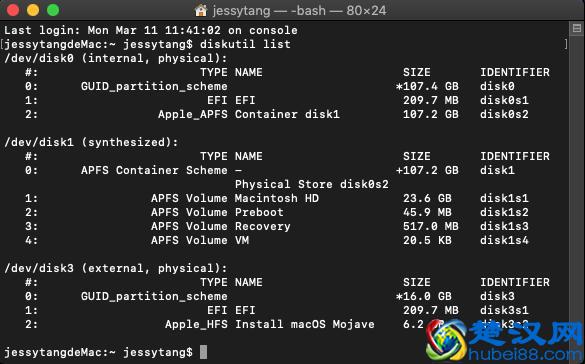This screenshot has height=364, width=585.
Task: Click 'Physical Store disk0s2' line
Action: click(x=312, y=184)
